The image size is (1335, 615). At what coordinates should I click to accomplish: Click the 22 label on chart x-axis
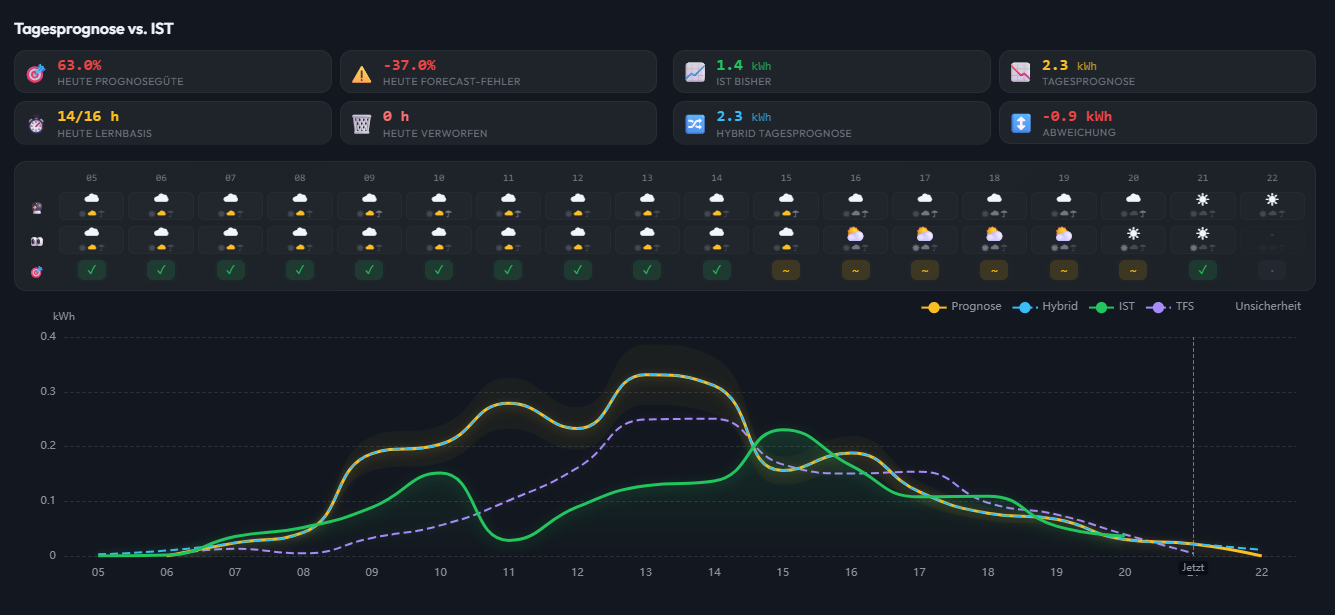tap(1262, 572)
